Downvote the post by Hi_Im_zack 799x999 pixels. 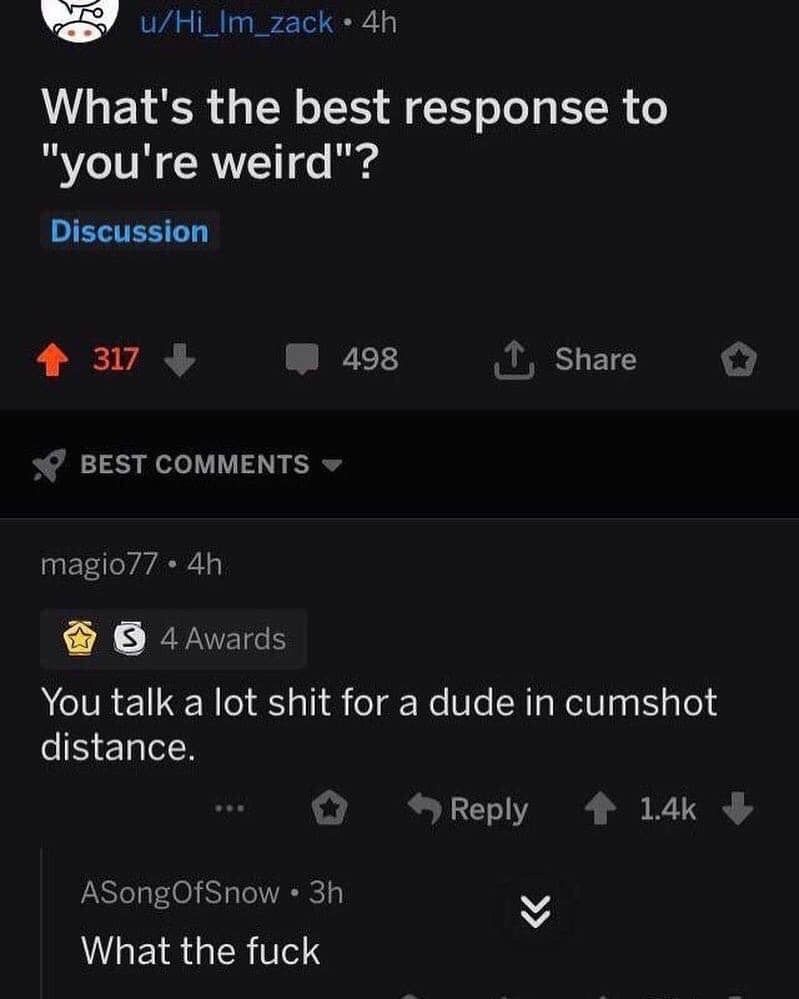180,360
